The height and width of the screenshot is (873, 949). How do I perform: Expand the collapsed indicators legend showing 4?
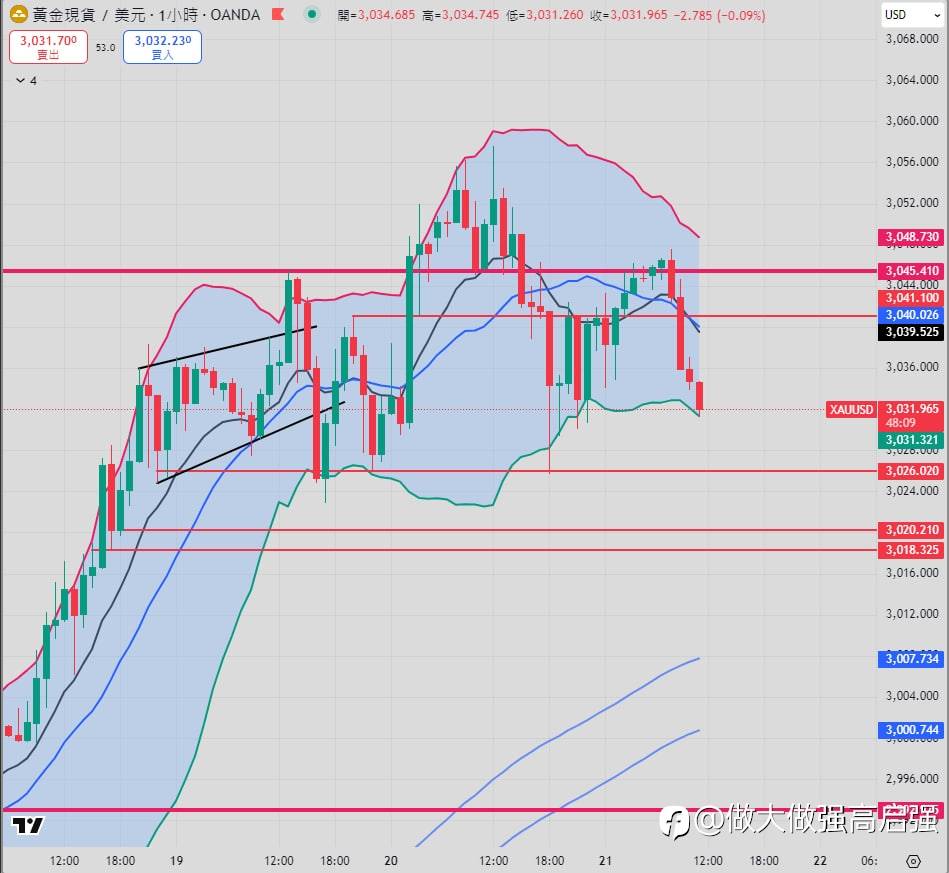pos(26,81)
